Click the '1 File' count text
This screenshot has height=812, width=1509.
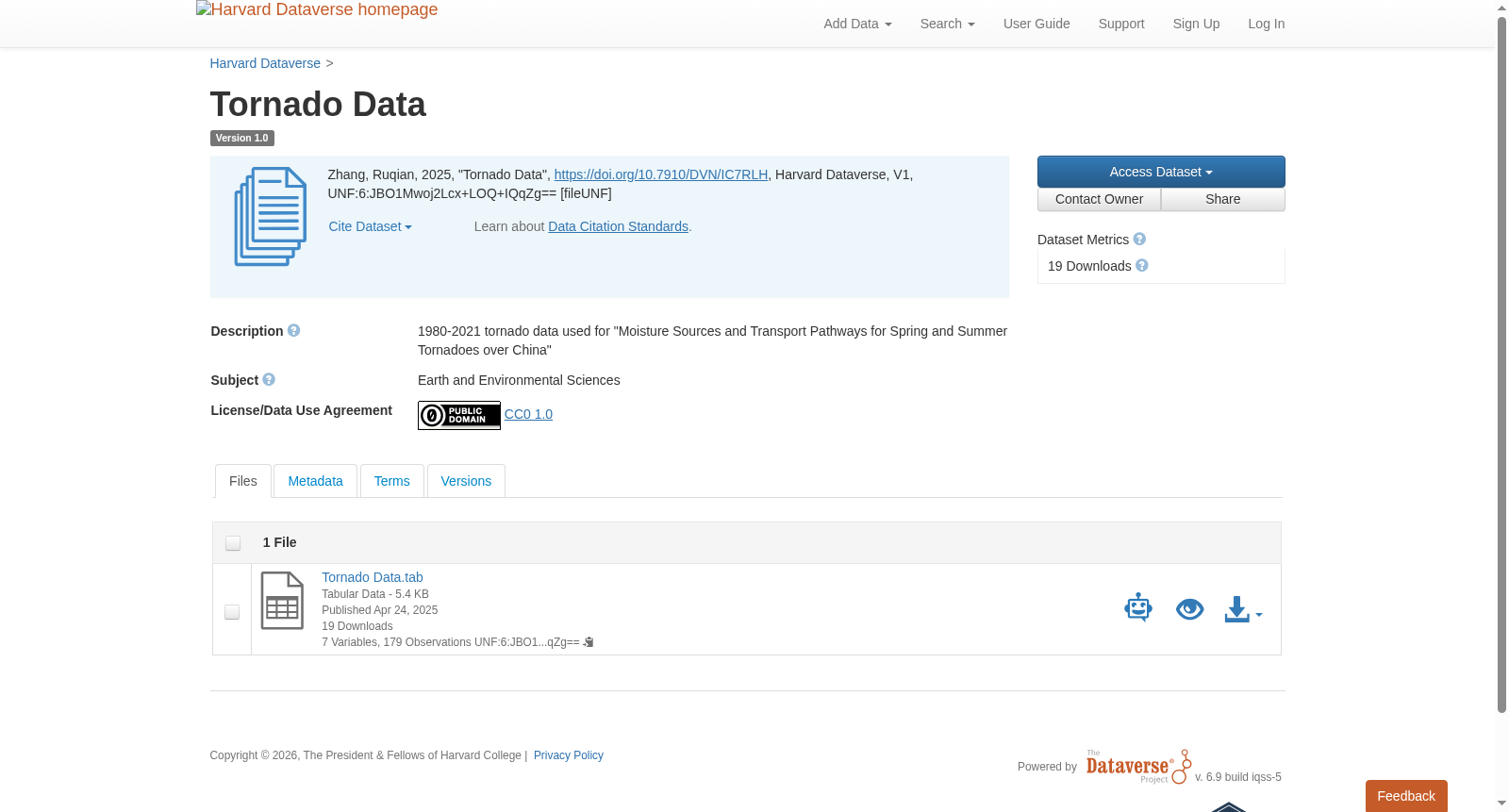[x=280, y=542]
